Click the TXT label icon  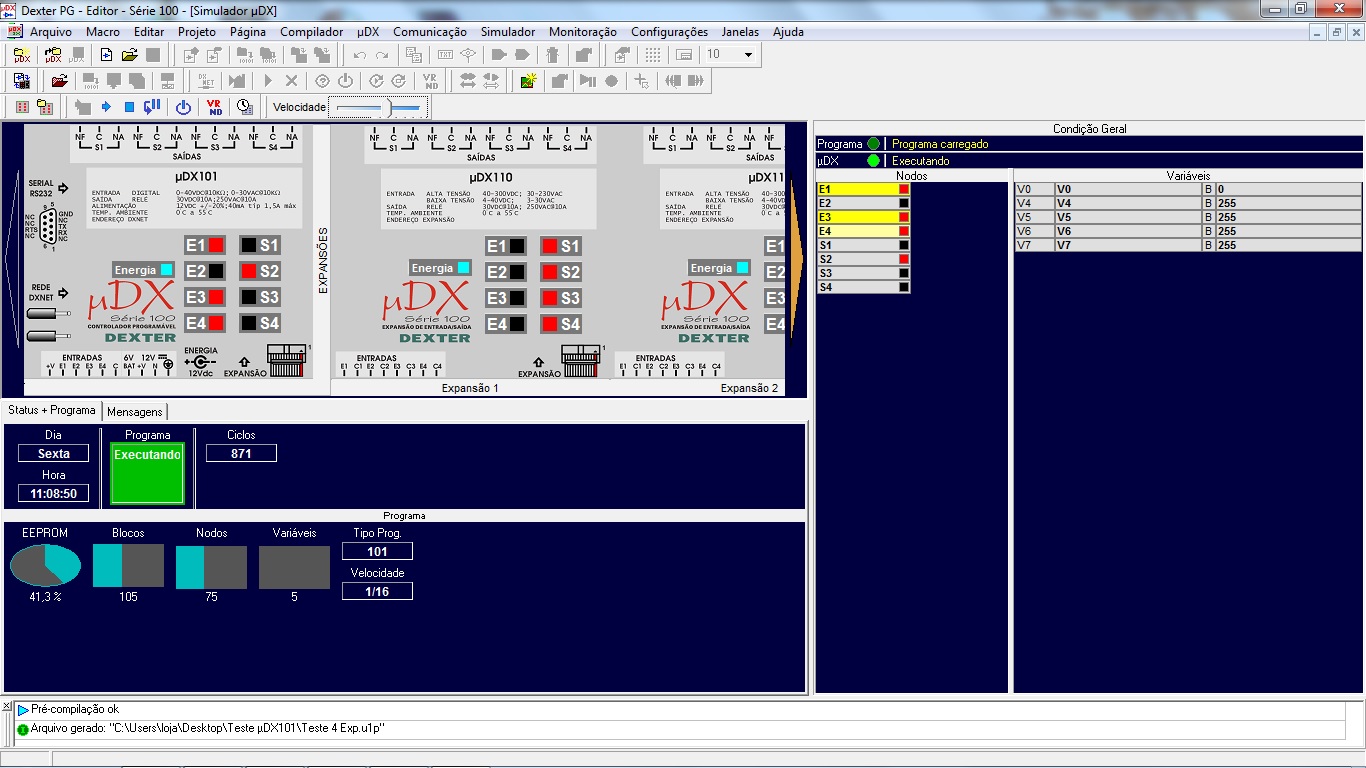445,55
